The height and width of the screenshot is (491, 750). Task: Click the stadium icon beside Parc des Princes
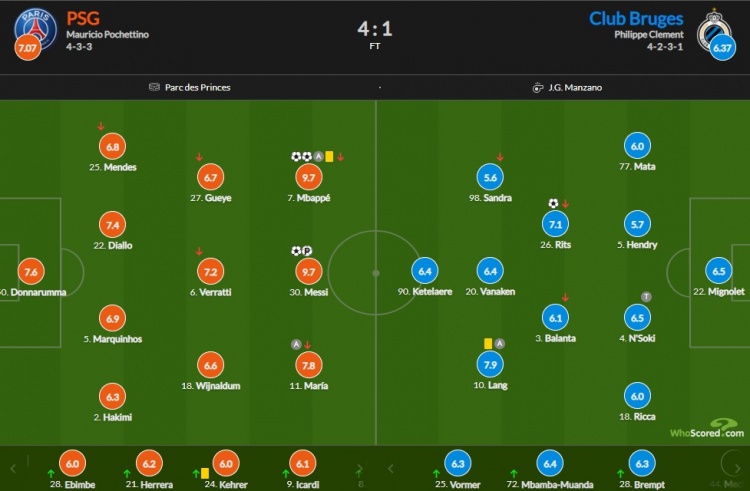pyautogui.click(x=154, y=87)
